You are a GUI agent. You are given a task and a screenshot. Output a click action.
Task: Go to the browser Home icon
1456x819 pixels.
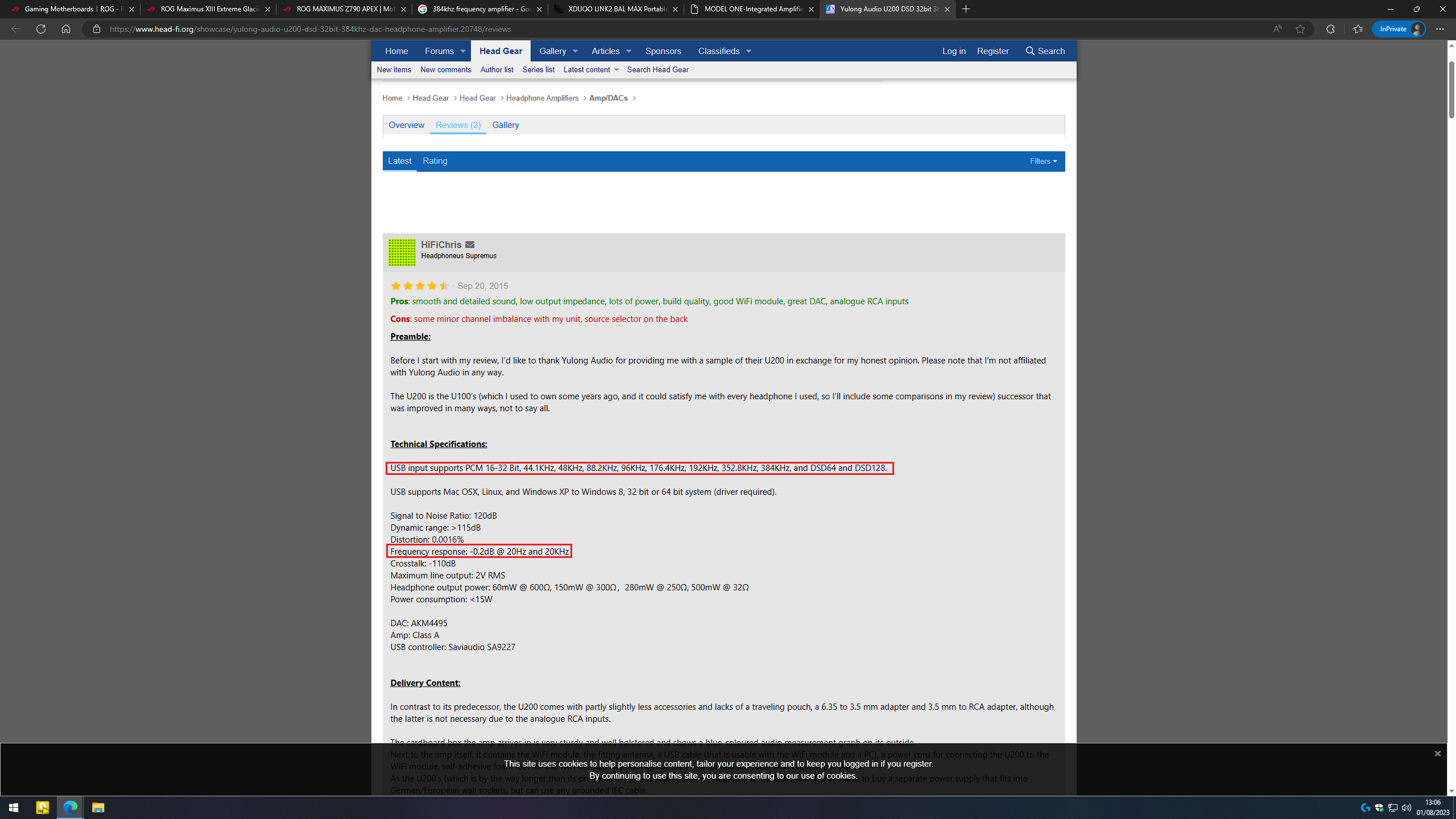pos(66,29)
